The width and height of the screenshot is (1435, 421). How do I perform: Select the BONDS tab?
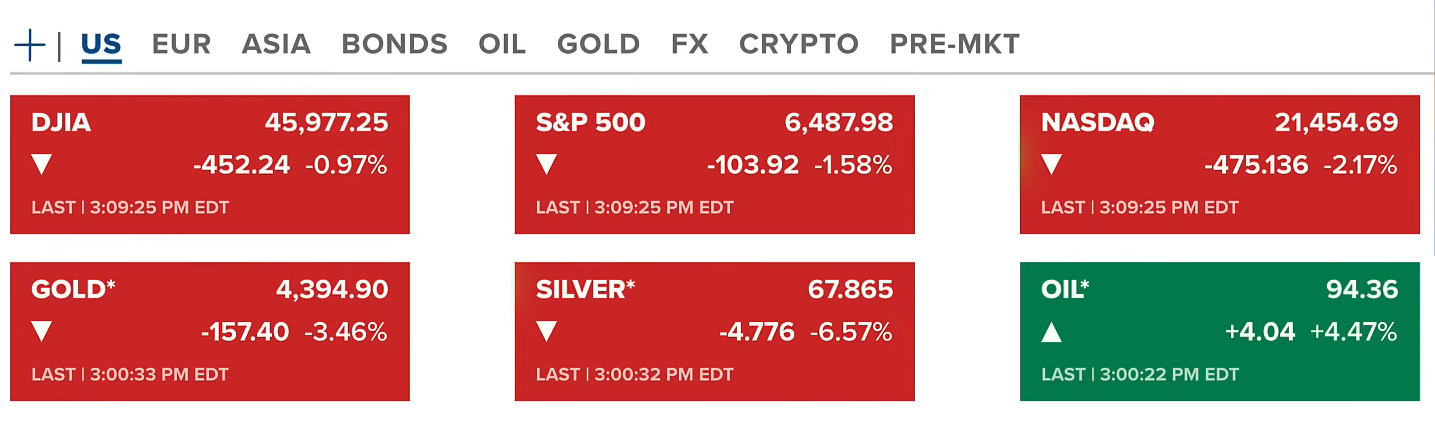[394, 44]
